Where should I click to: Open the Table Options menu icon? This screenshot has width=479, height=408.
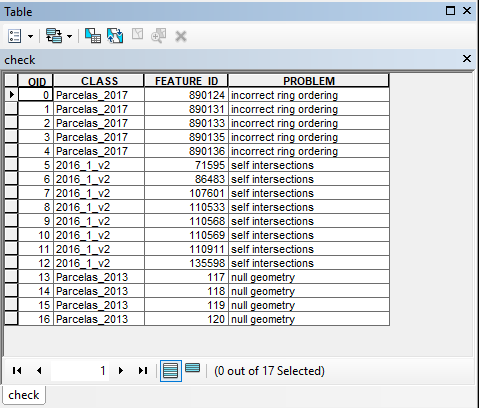(x=14, y=36)
